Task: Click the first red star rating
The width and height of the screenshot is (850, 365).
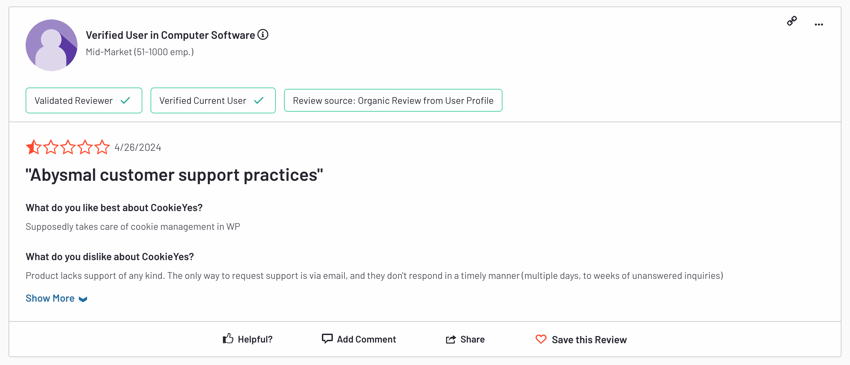Action: (33, 147)
